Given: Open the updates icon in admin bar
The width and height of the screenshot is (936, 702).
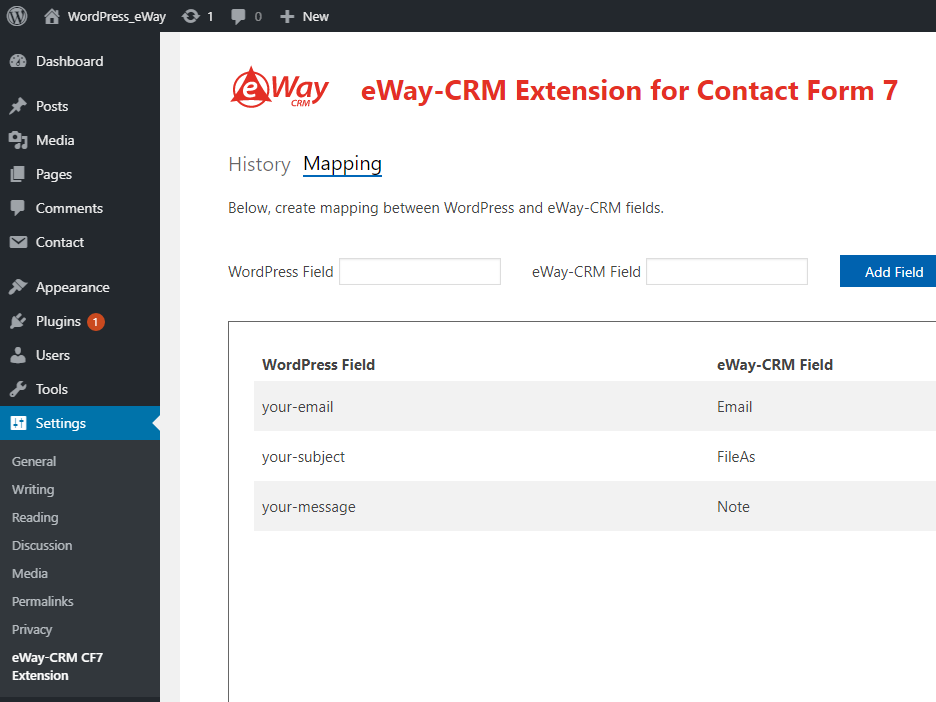Looking at the screenshot, I should pyautogui.click(x=191, y=16).
